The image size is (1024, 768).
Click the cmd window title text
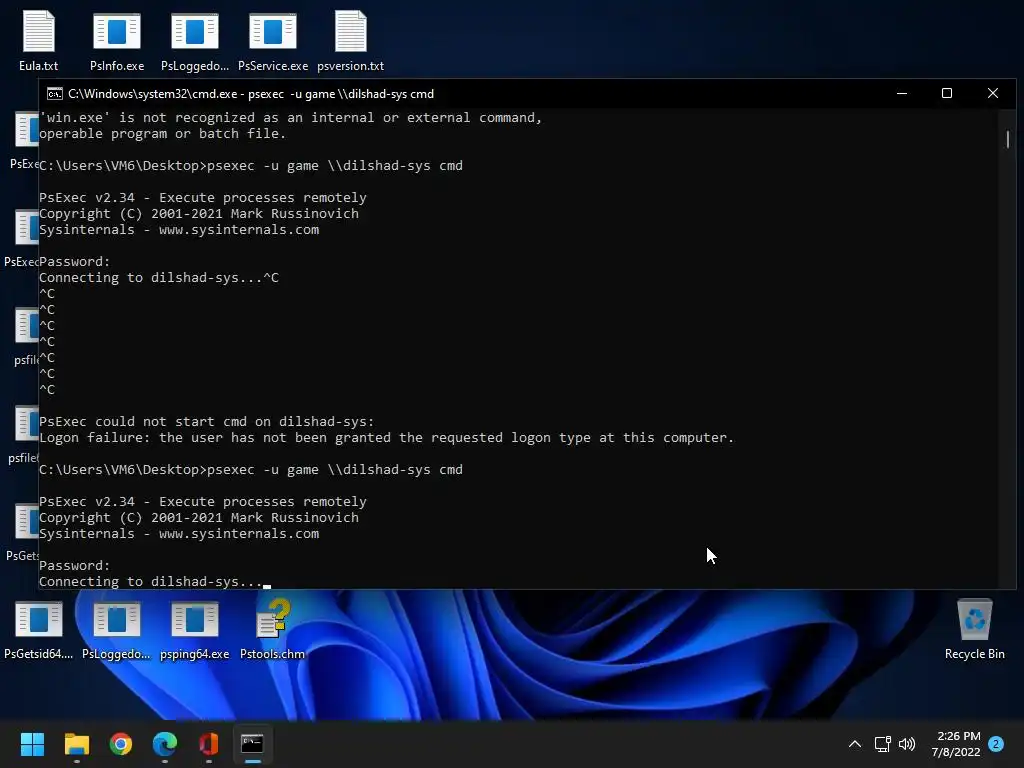[251, 94]
